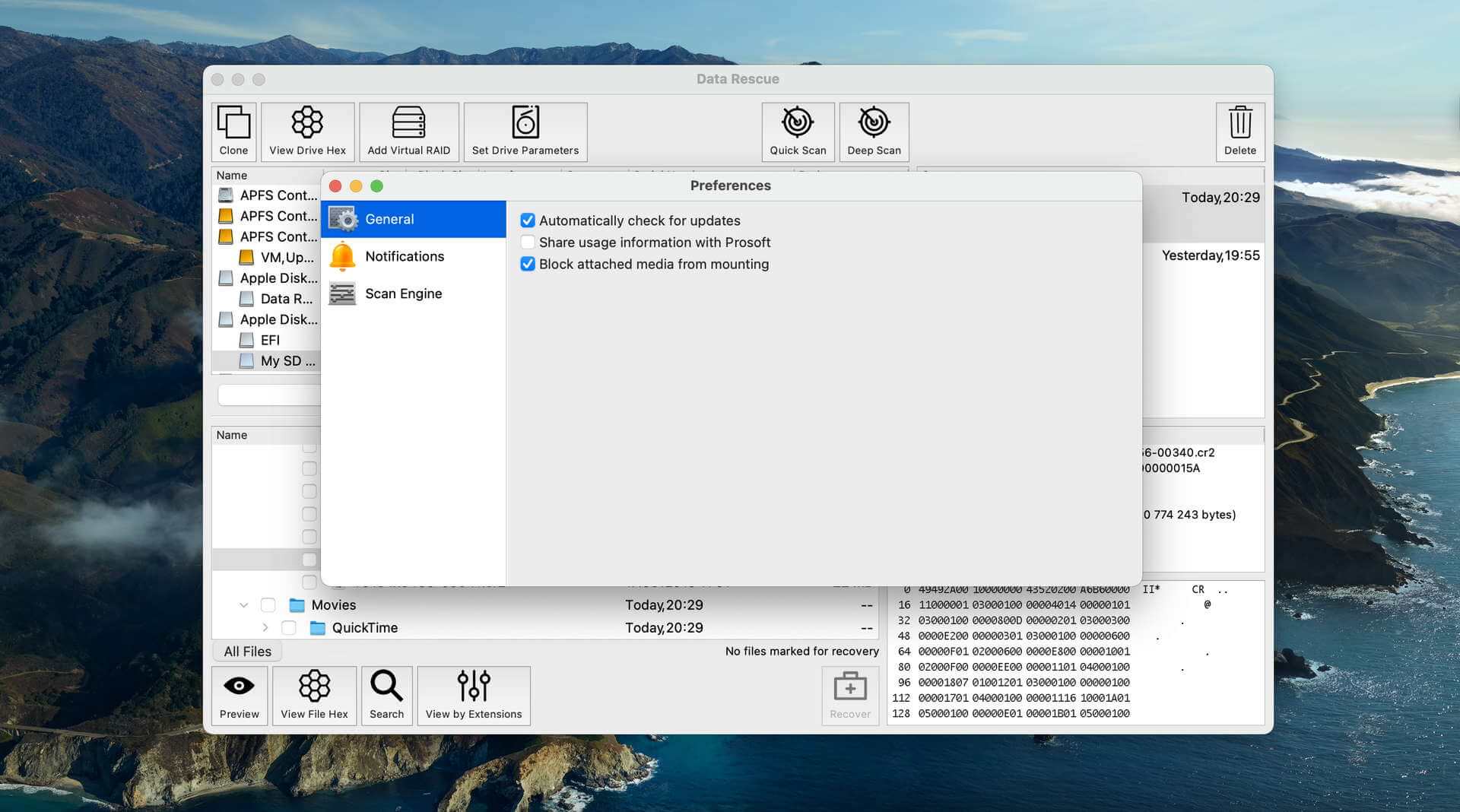Click the Recover button

tap(850, 695)
